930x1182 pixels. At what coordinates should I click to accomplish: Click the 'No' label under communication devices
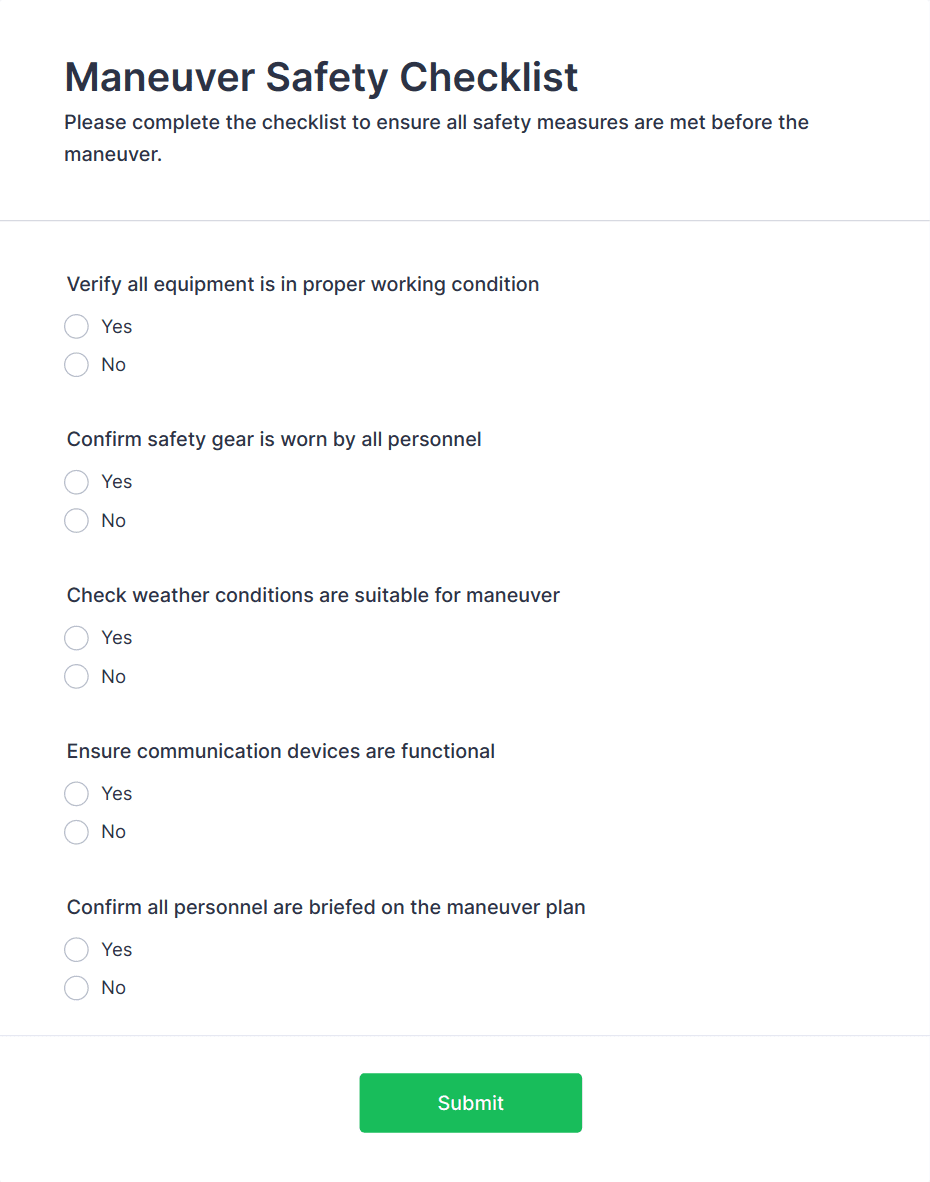[114, 832]
